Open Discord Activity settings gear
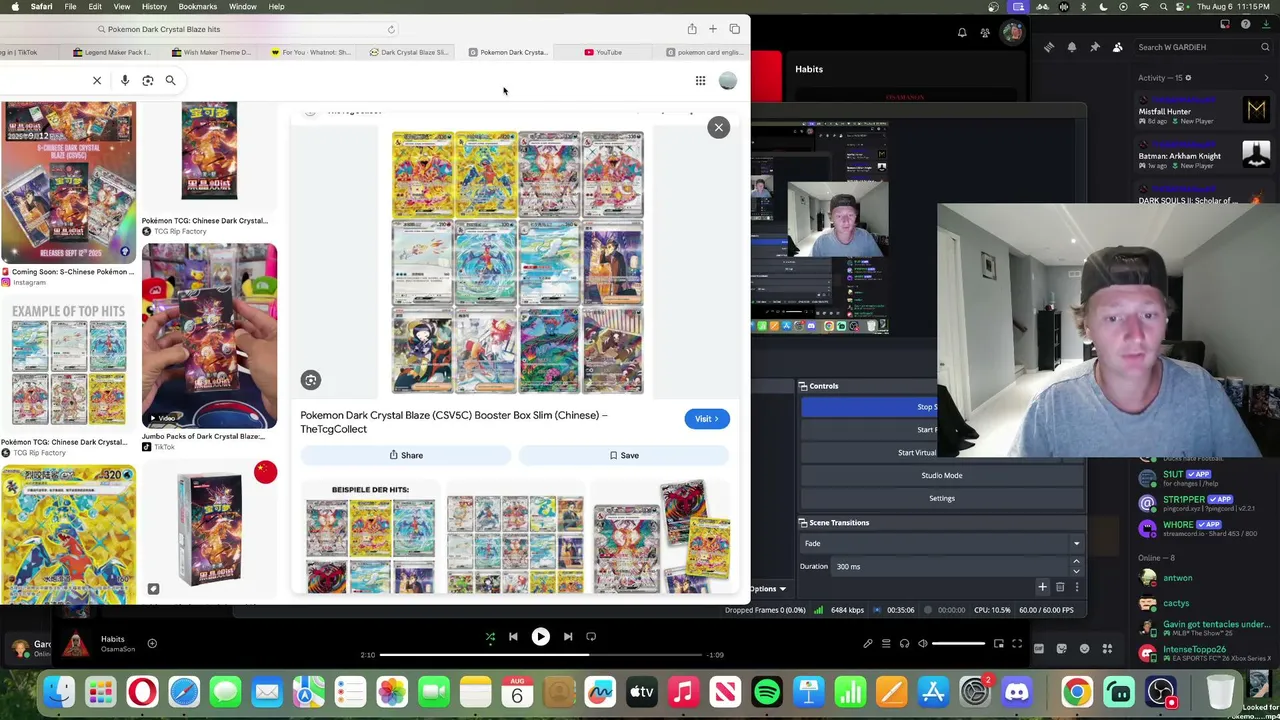Screen dimensions: 1280x720 [x=1188, y=78]
